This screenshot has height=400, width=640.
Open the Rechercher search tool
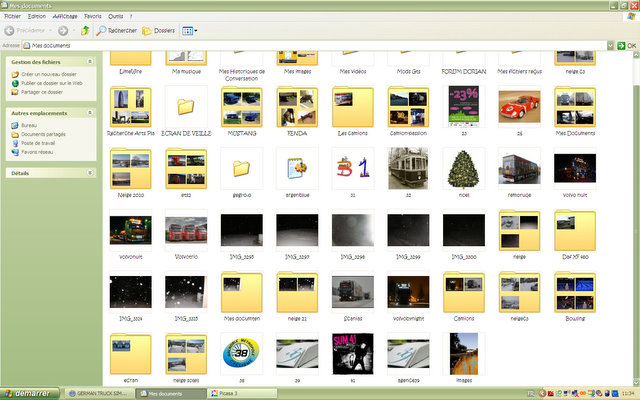[x=116, y=31]
